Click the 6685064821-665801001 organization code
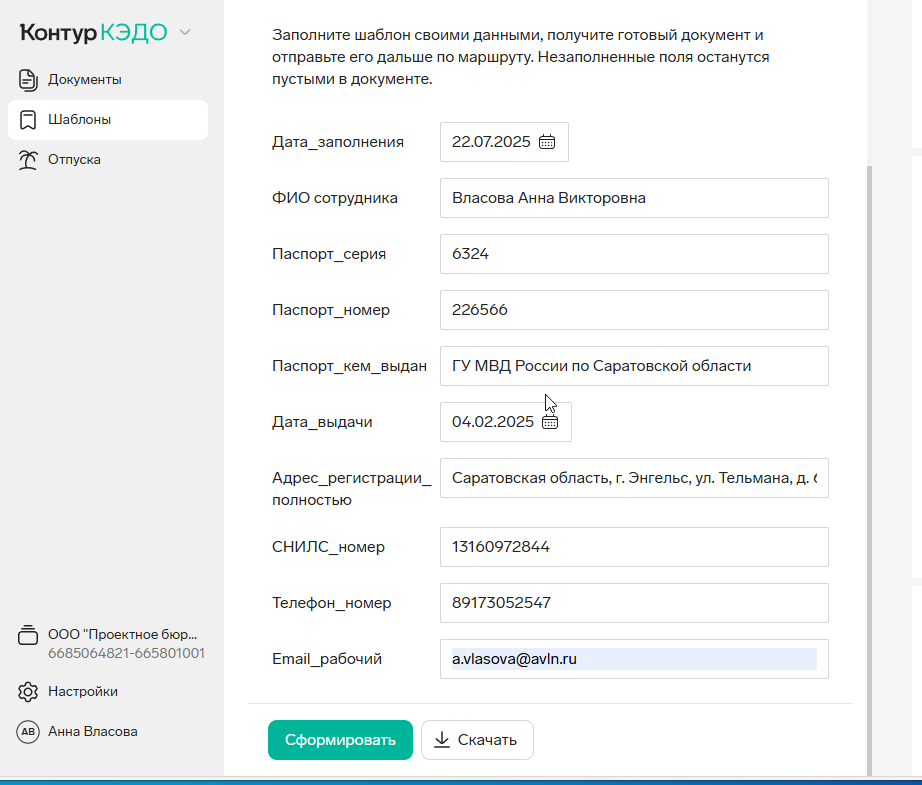The image size is (922, 785). 126,653
